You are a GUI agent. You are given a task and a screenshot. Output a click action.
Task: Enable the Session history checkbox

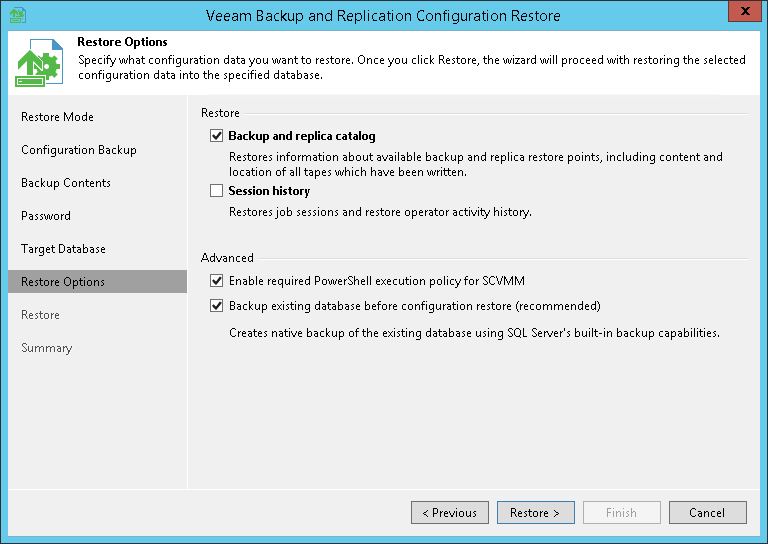[216, 191]
